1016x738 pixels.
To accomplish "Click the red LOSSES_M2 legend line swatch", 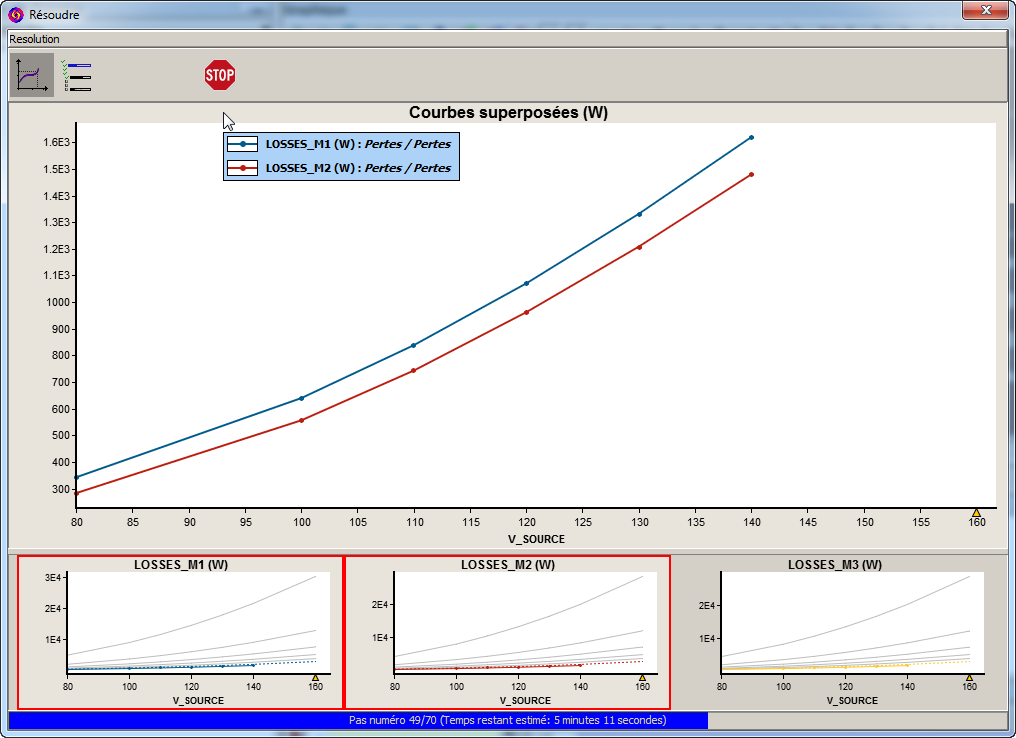I will click(x=243, y=168).
